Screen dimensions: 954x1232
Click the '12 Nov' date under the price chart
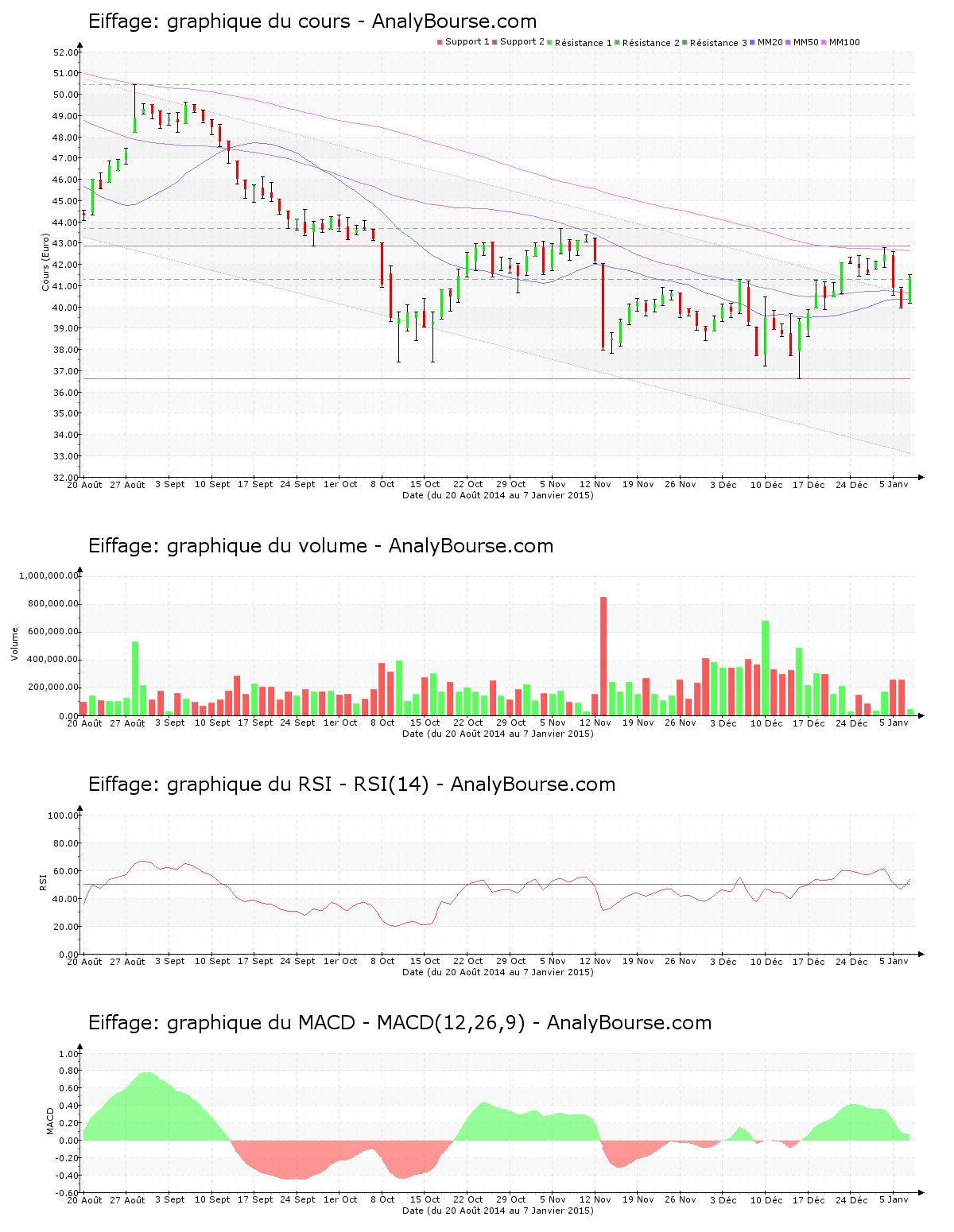[595, 484]
